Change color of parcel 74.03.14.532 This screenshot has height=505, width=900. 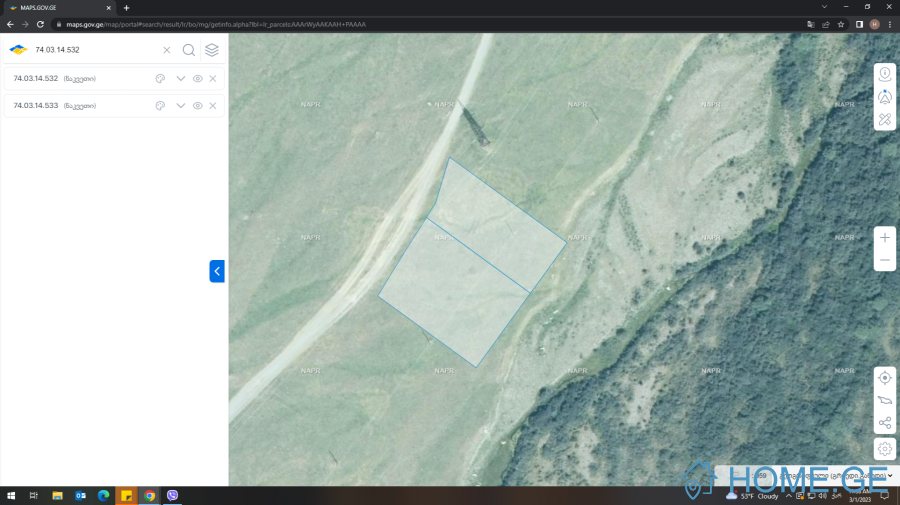(x=160, y=78)
